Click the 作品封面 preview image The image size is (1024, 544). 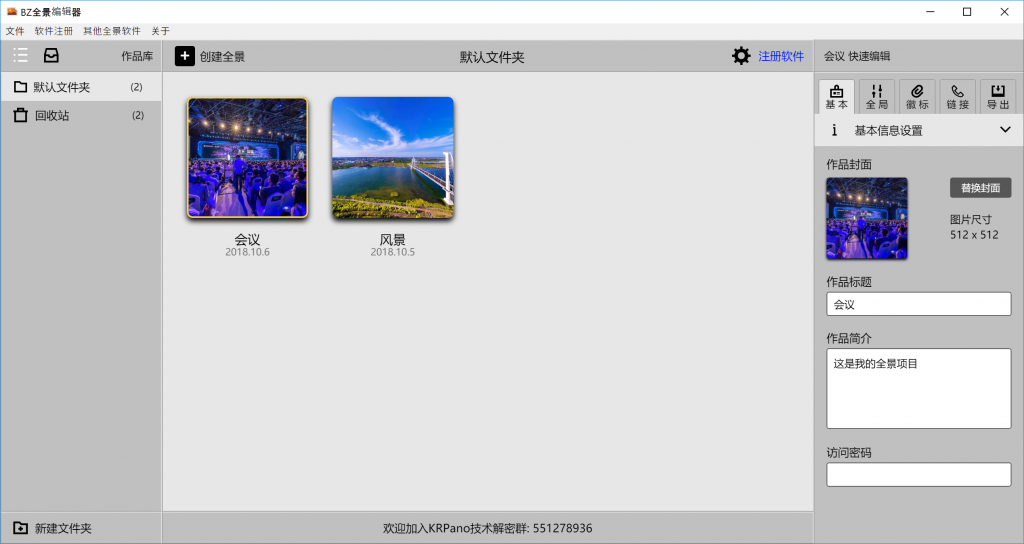[x=867, y=218]
